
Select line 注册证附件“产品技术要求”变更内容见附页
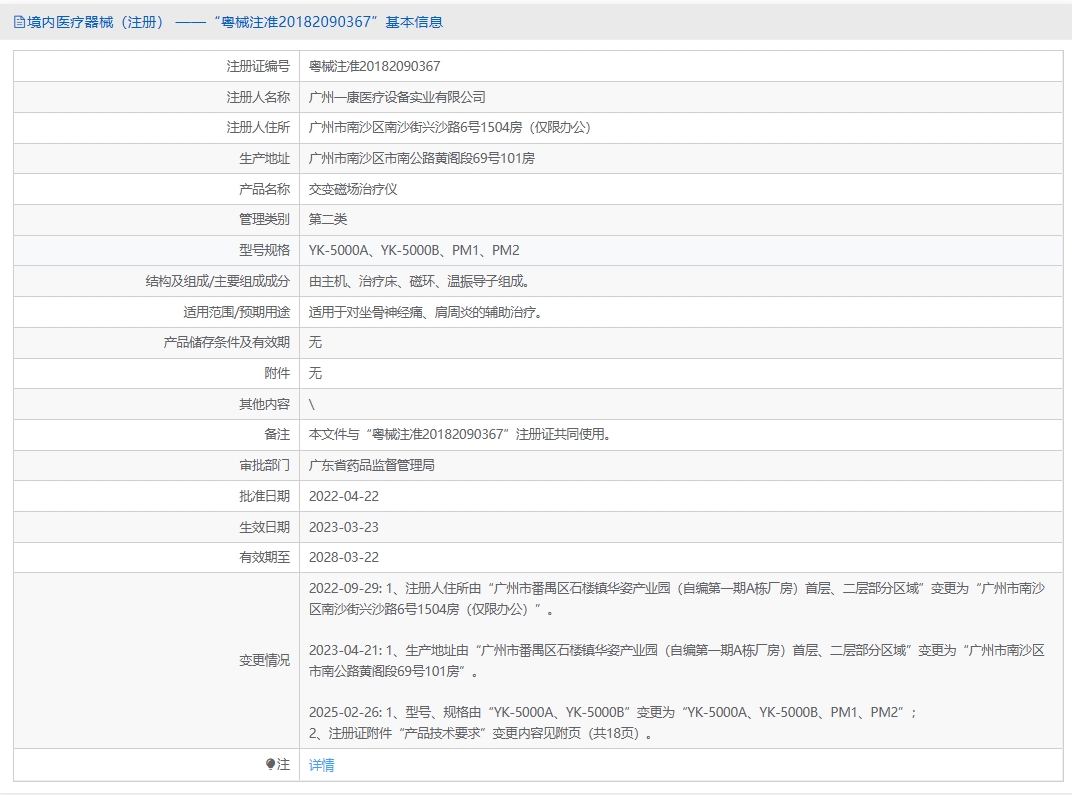tap(481, 734)
